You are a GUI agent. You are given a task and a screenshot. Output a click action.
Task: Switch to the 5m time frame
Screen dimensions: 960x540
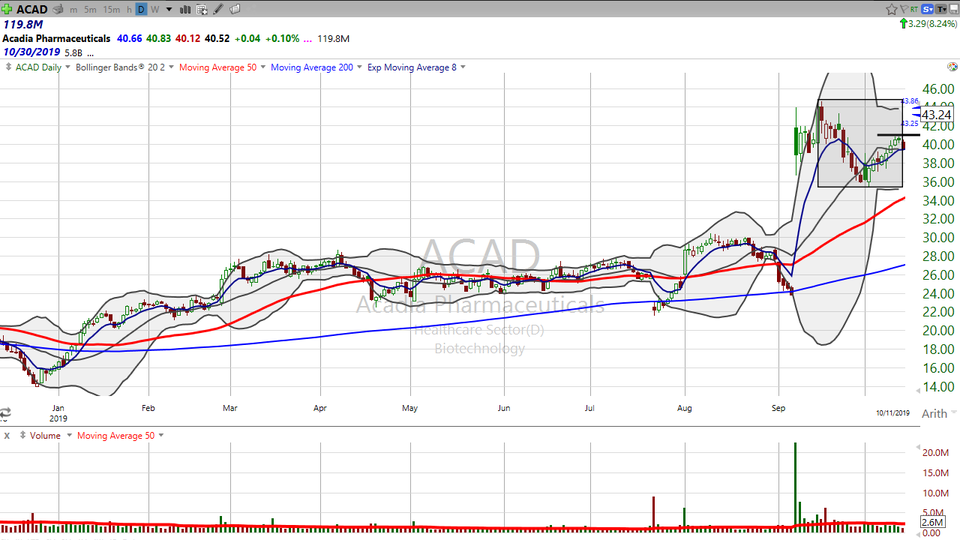(90, 9)
